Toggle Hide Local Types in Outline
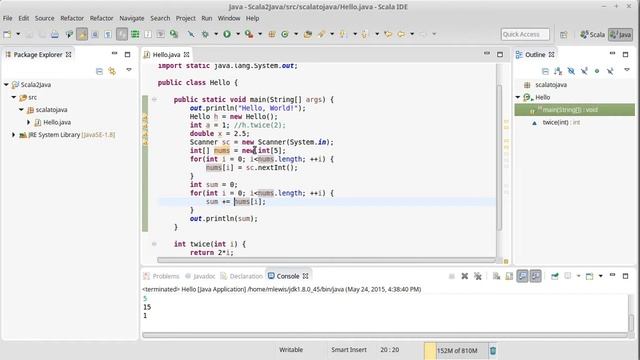 click(610, 71)
